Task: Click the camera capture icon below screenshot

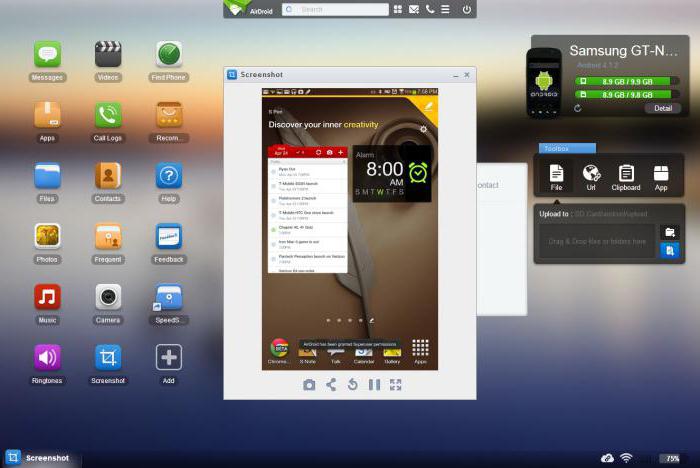Action: [x=309, y=385]
